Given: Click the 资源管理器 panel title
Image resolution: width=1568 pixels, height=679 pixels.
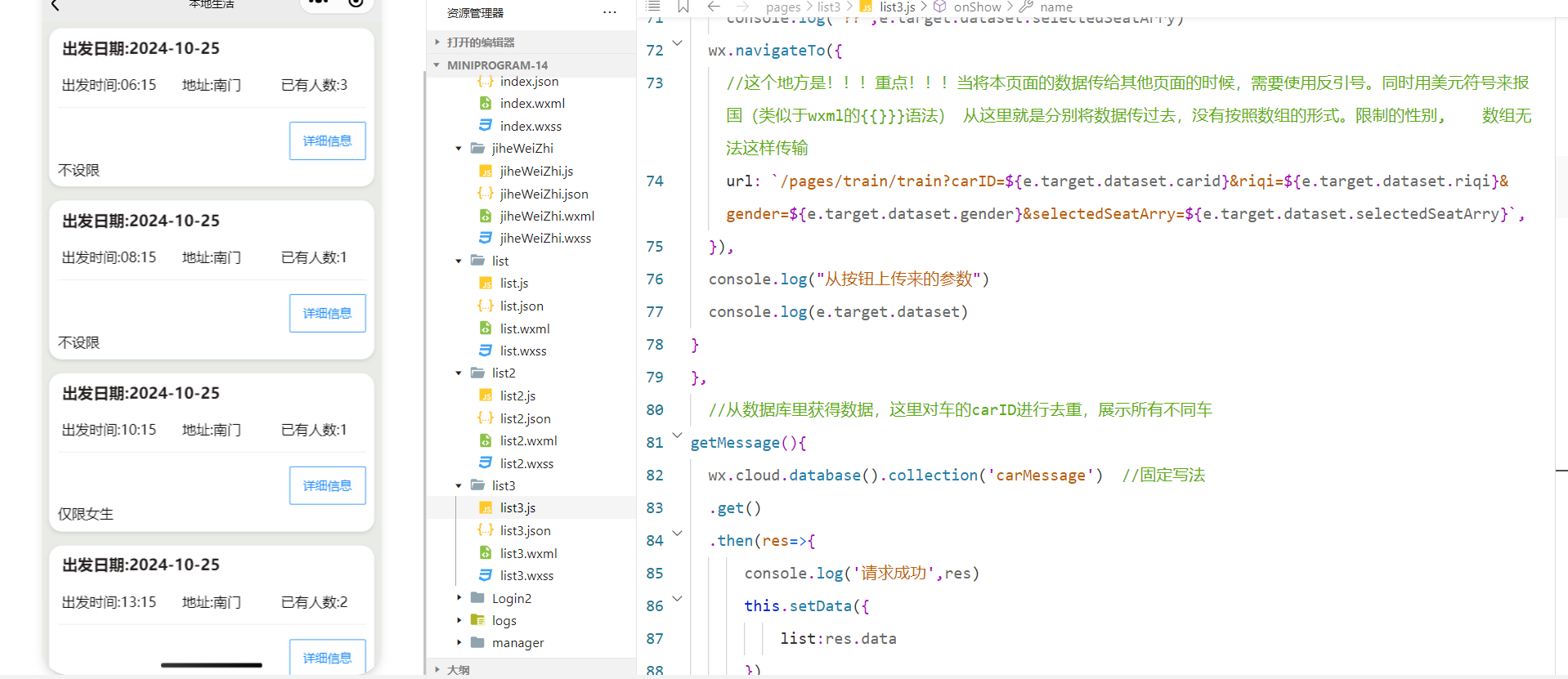Looking at the screenshot, I should coord(475,13).
